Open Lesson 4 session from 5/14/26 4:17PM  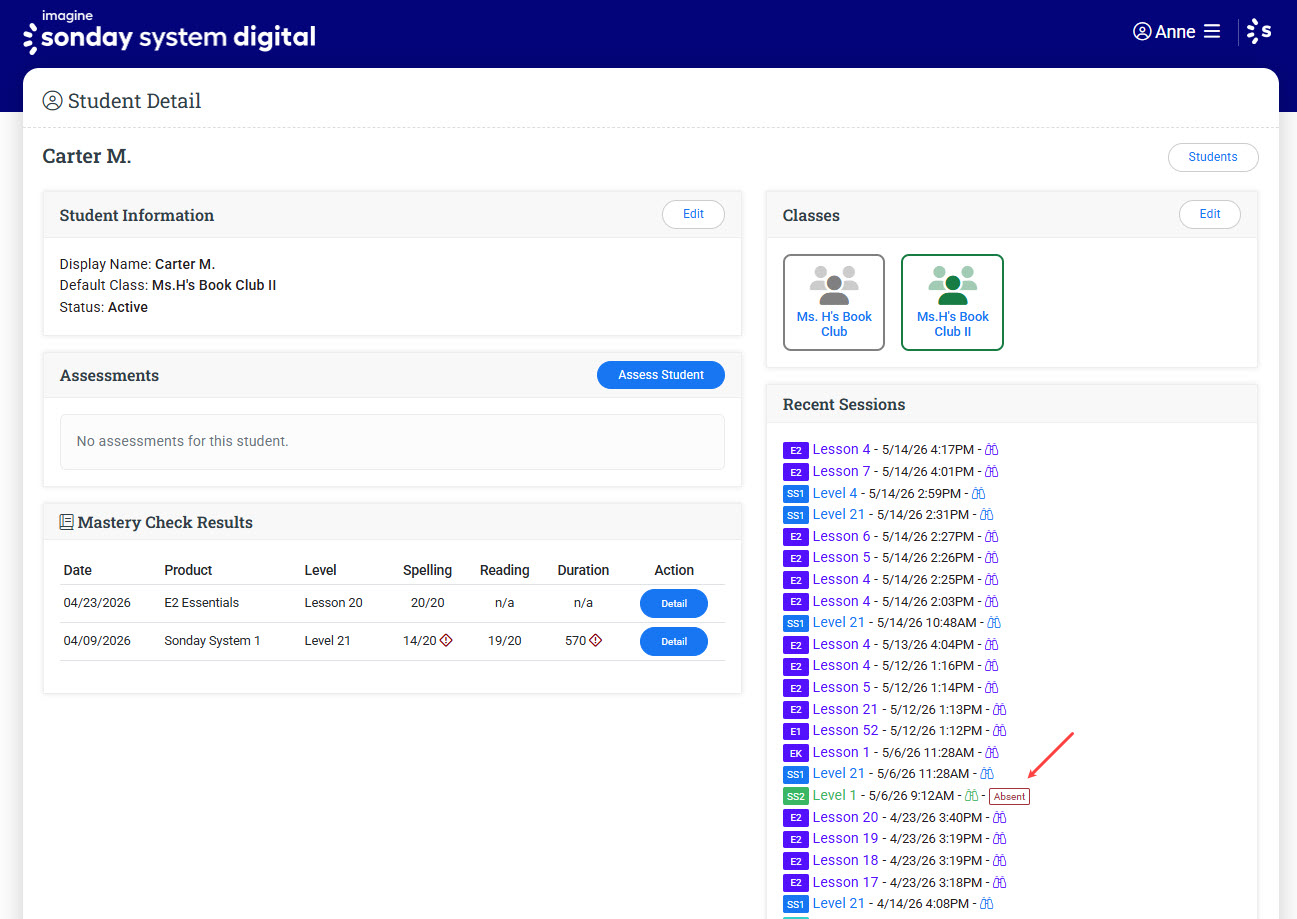pos(841,449)
